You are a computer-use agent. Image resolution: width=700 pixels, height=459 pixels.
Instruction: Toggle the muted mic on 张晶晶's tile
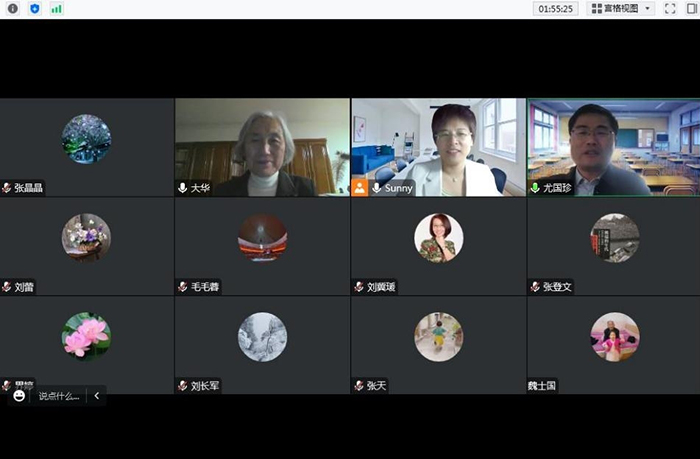click(x=7, y=188)
